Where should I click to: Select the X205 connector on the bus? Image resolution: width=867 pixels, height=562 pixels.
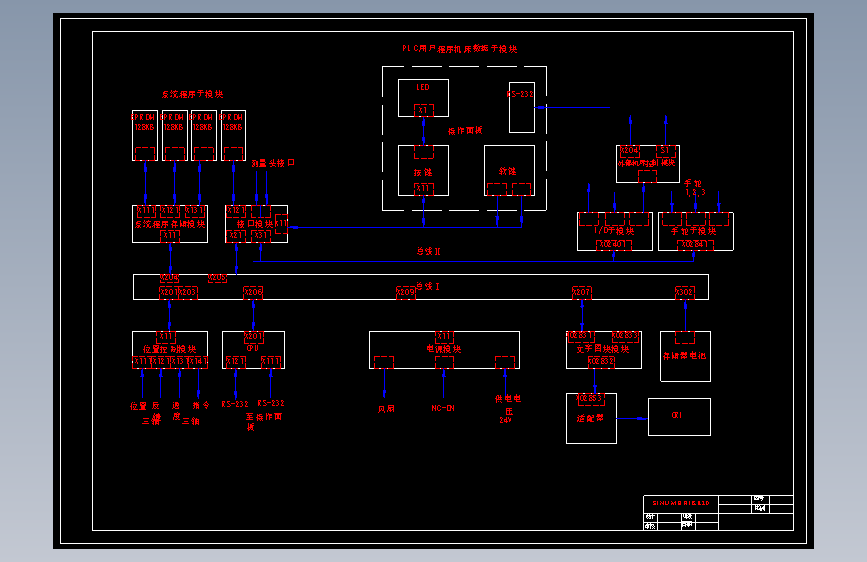point(217,278)
